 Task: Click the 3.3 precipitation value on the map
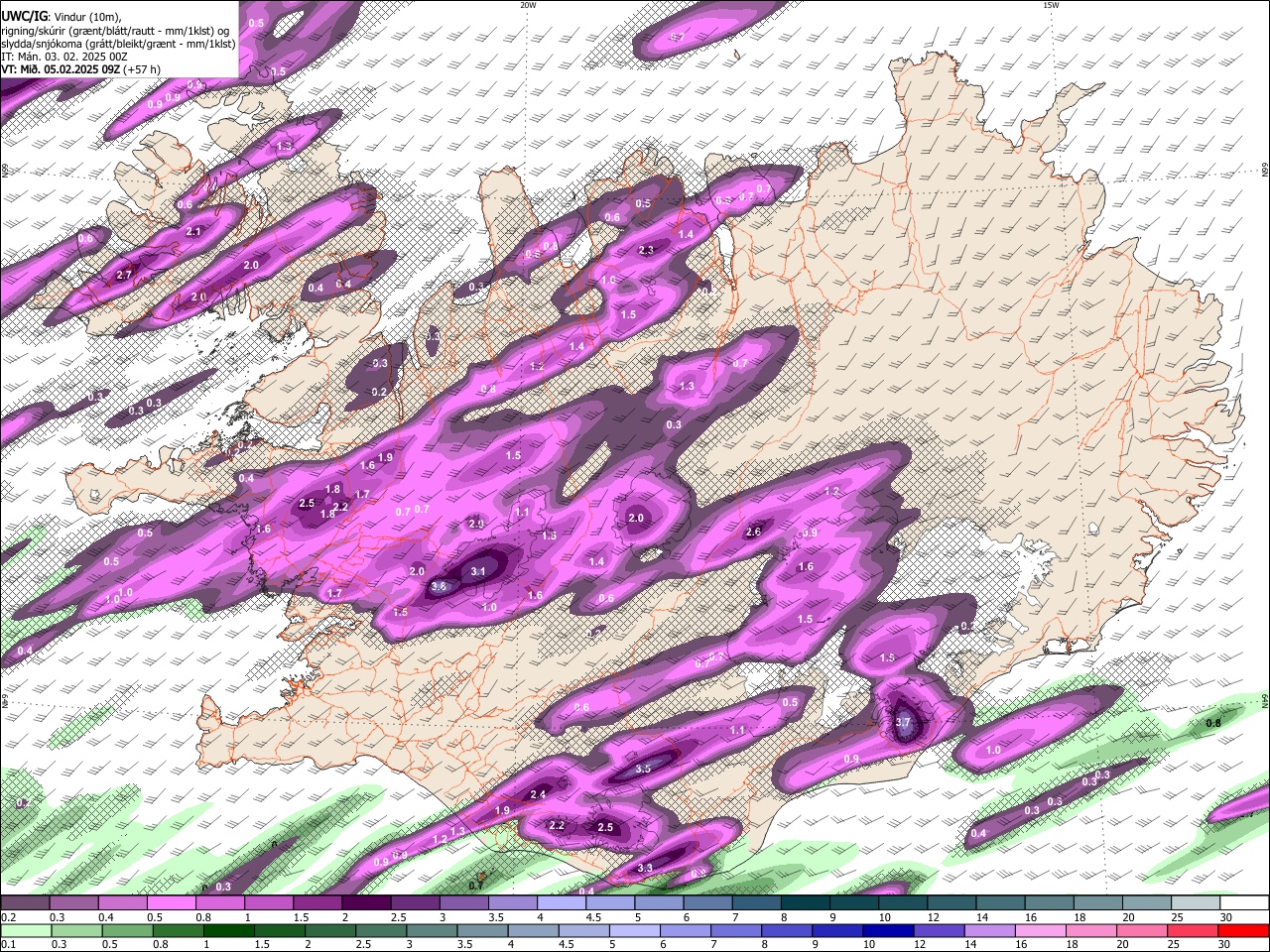point(645,868)
